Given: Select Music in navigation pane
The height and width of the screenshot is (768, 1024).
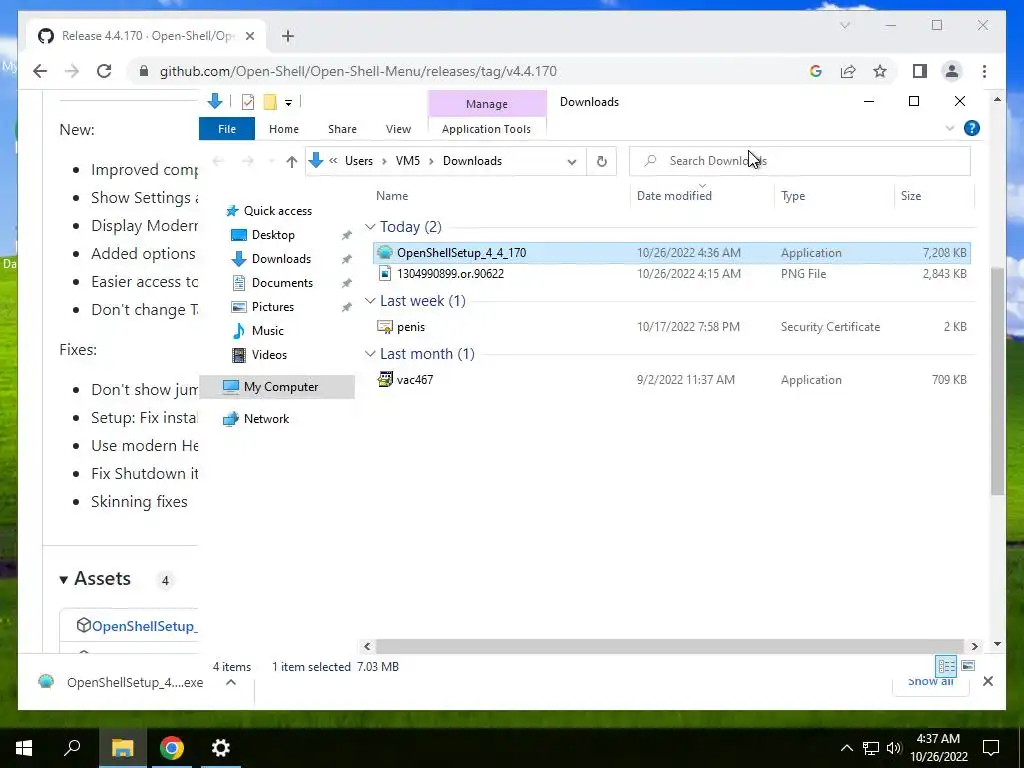Looking at the screenshot, I should pyautogui.click(x=267, y=330).
